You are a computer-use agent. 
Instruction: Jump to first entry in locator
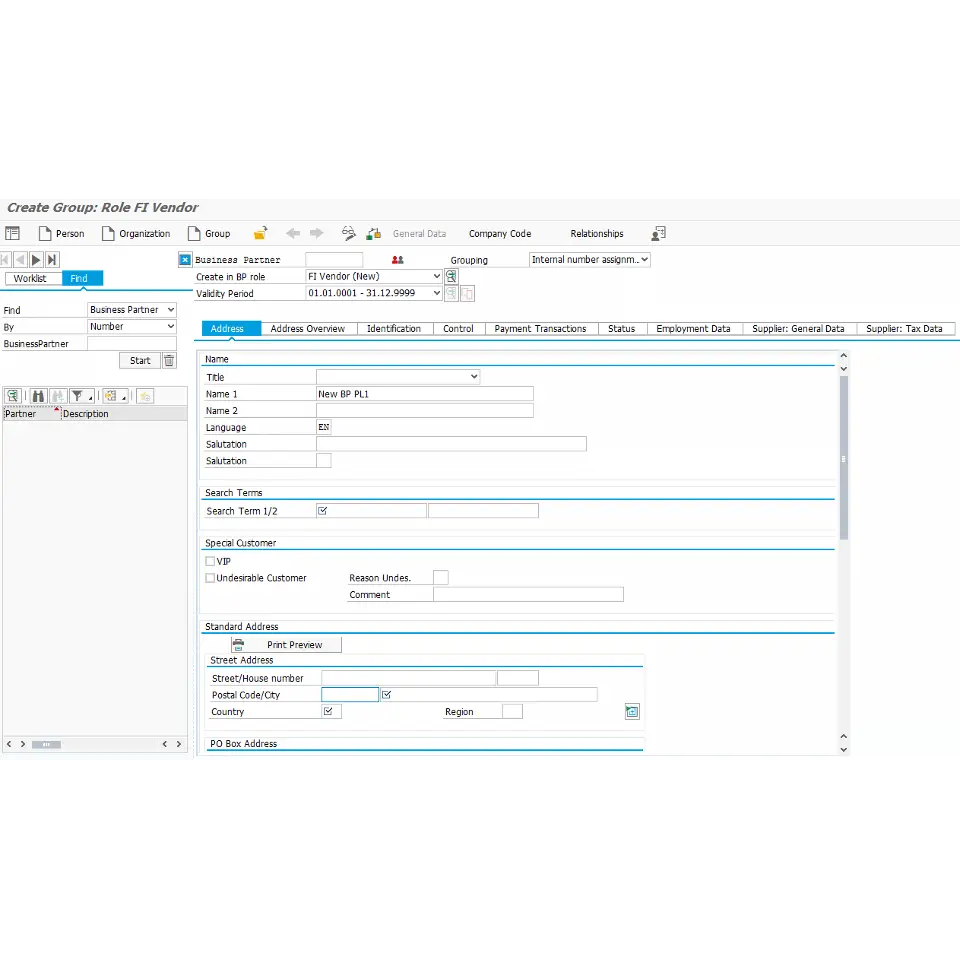point(5,260)
